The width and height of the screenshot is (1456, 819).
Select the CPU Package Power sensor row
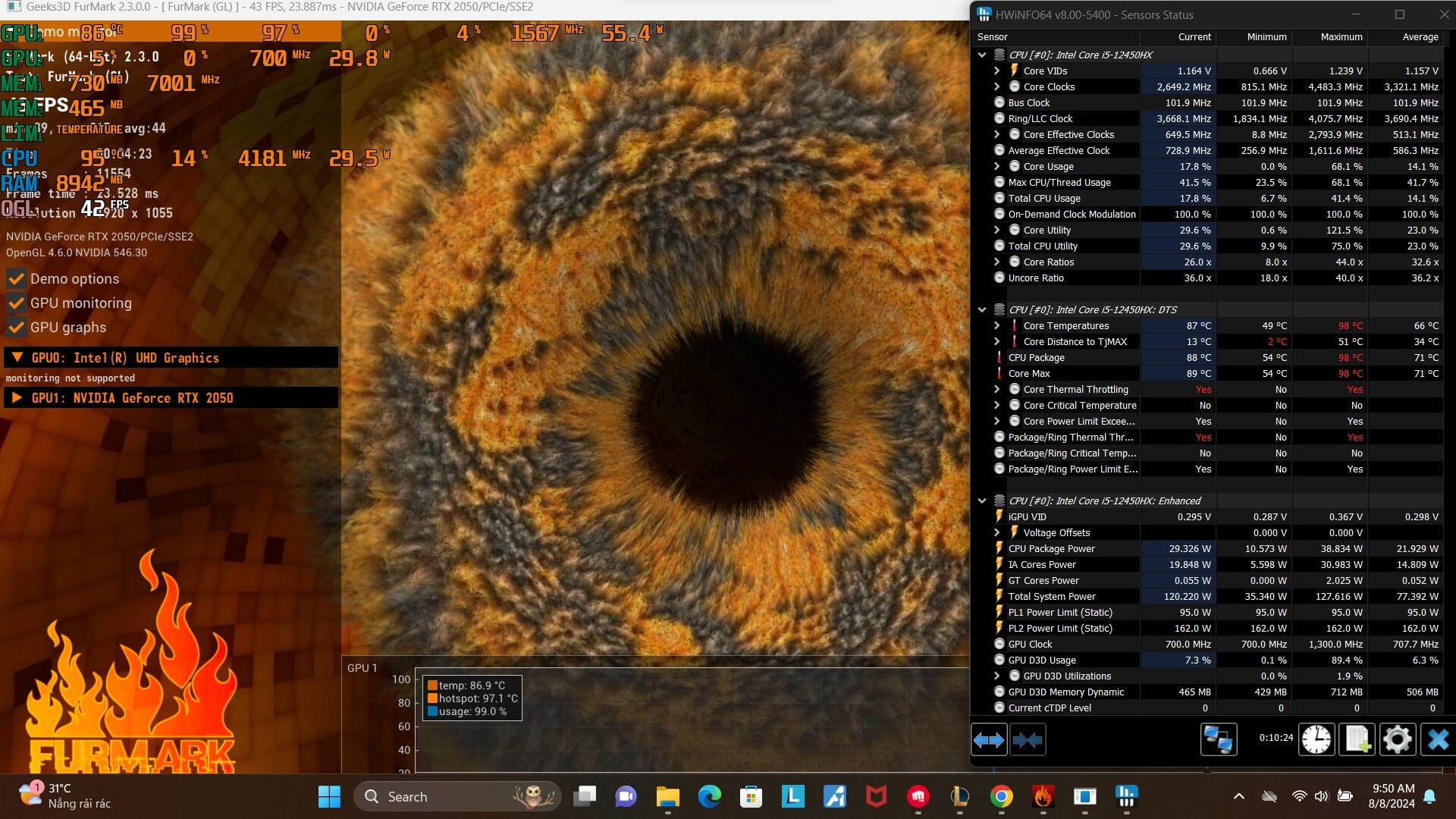coord(1051,549)
